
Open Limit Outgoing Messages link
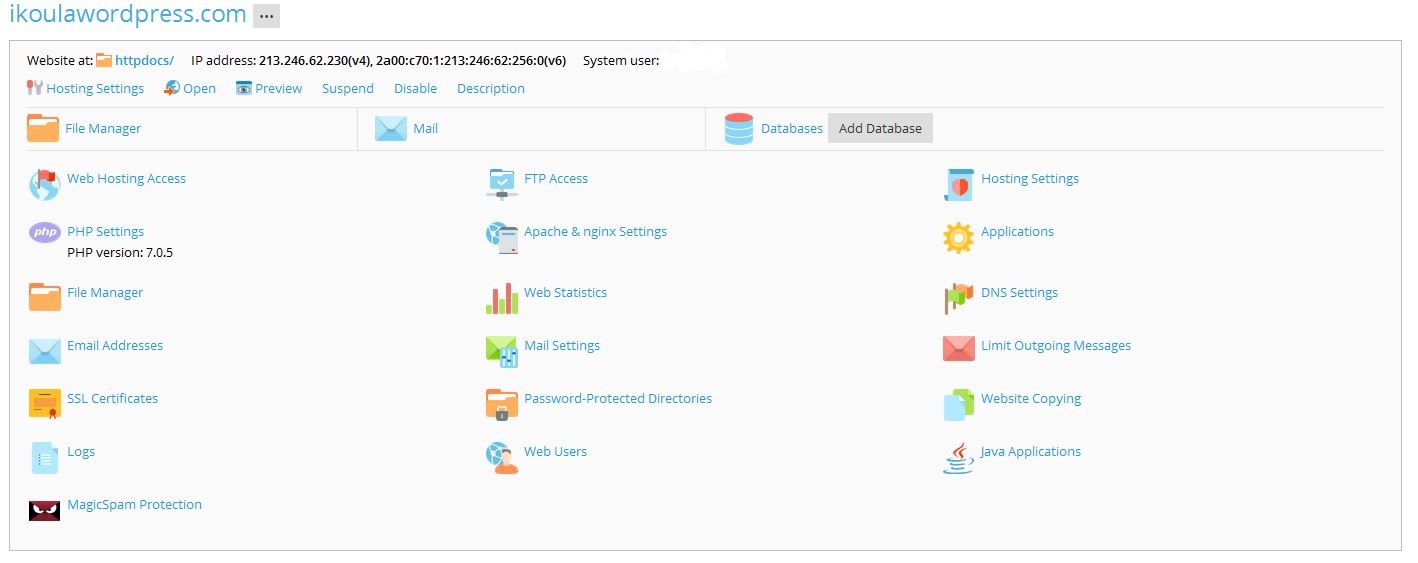click(1056, 345)
